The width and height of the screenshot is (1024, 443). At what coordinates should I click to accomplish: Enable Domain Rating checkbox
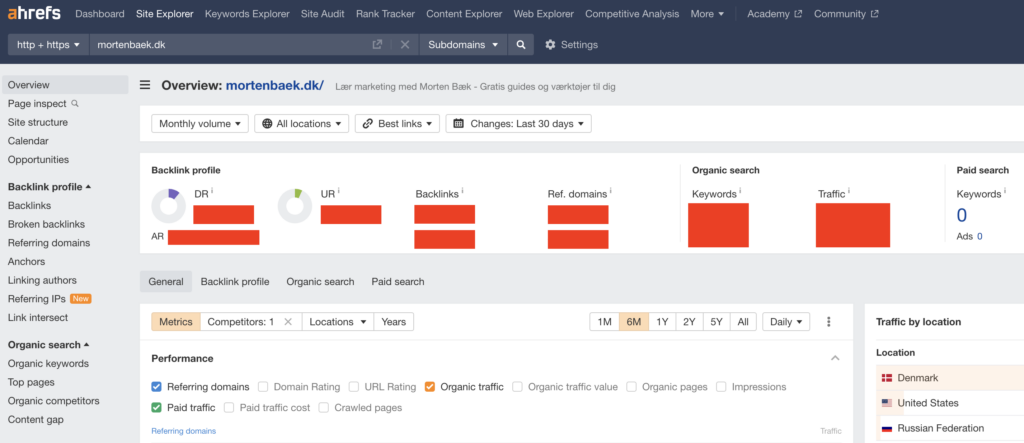click(x=263, y=387)
